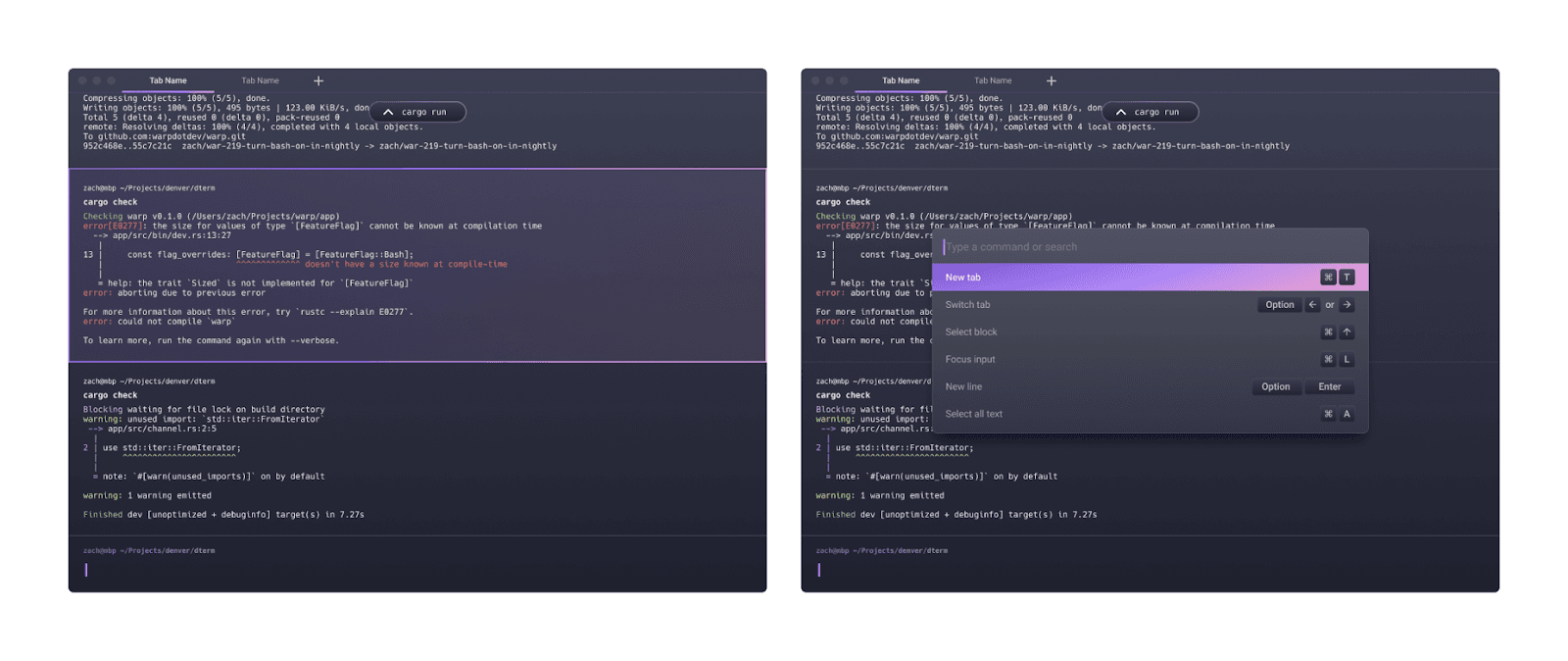Click the highlighted cargo check error block in left window

click(417, 265)
